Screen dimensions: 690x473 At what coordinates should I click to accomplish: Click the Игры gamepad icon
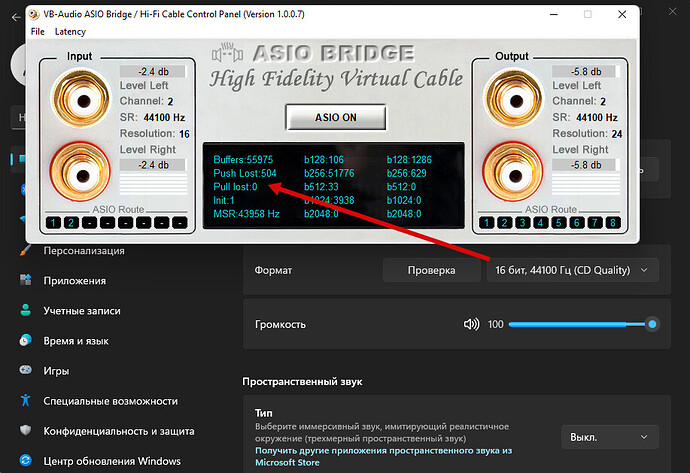click(x=26, y=370)
